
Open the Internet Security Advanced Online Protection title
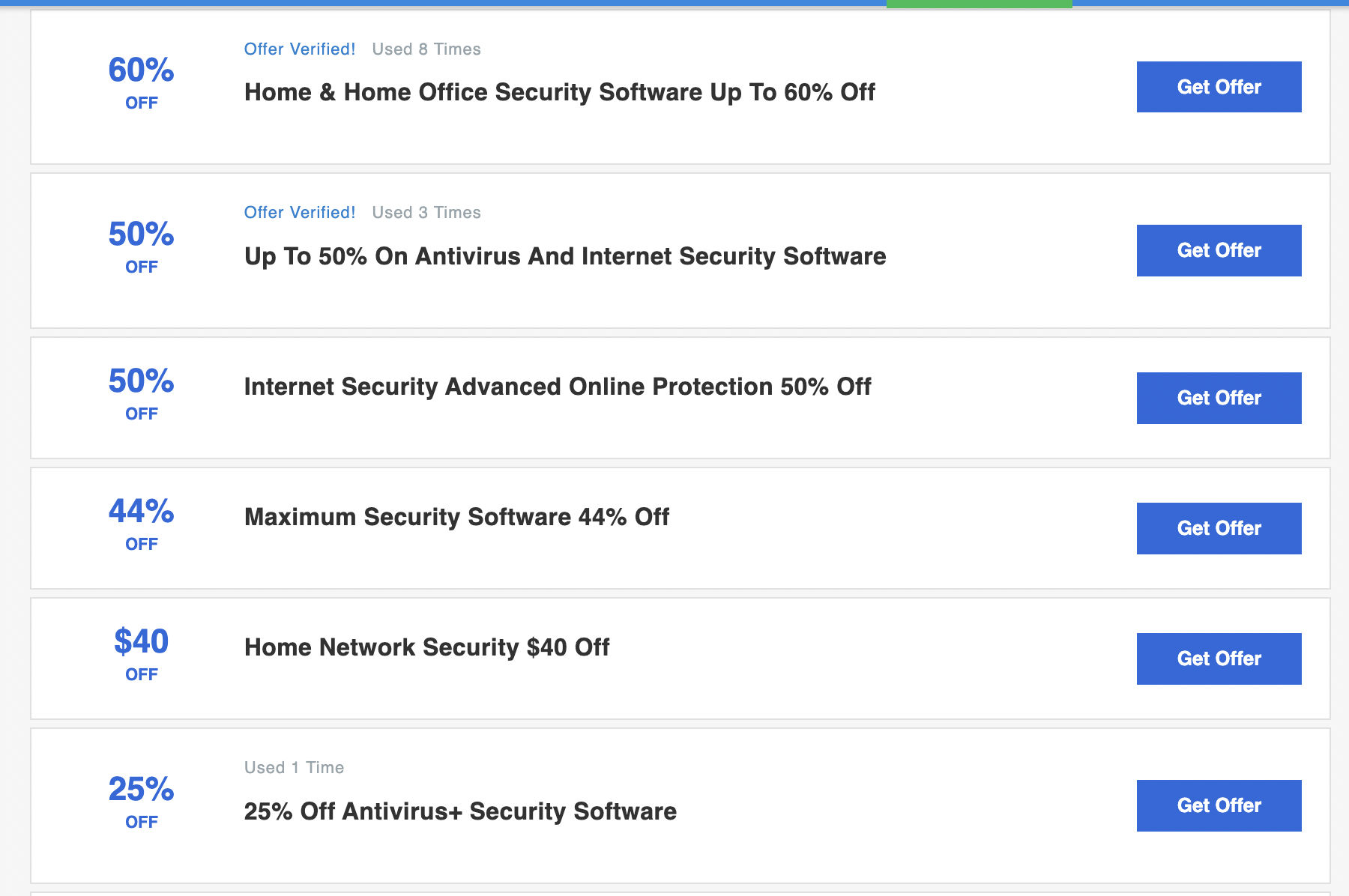[x=557, y=387]
